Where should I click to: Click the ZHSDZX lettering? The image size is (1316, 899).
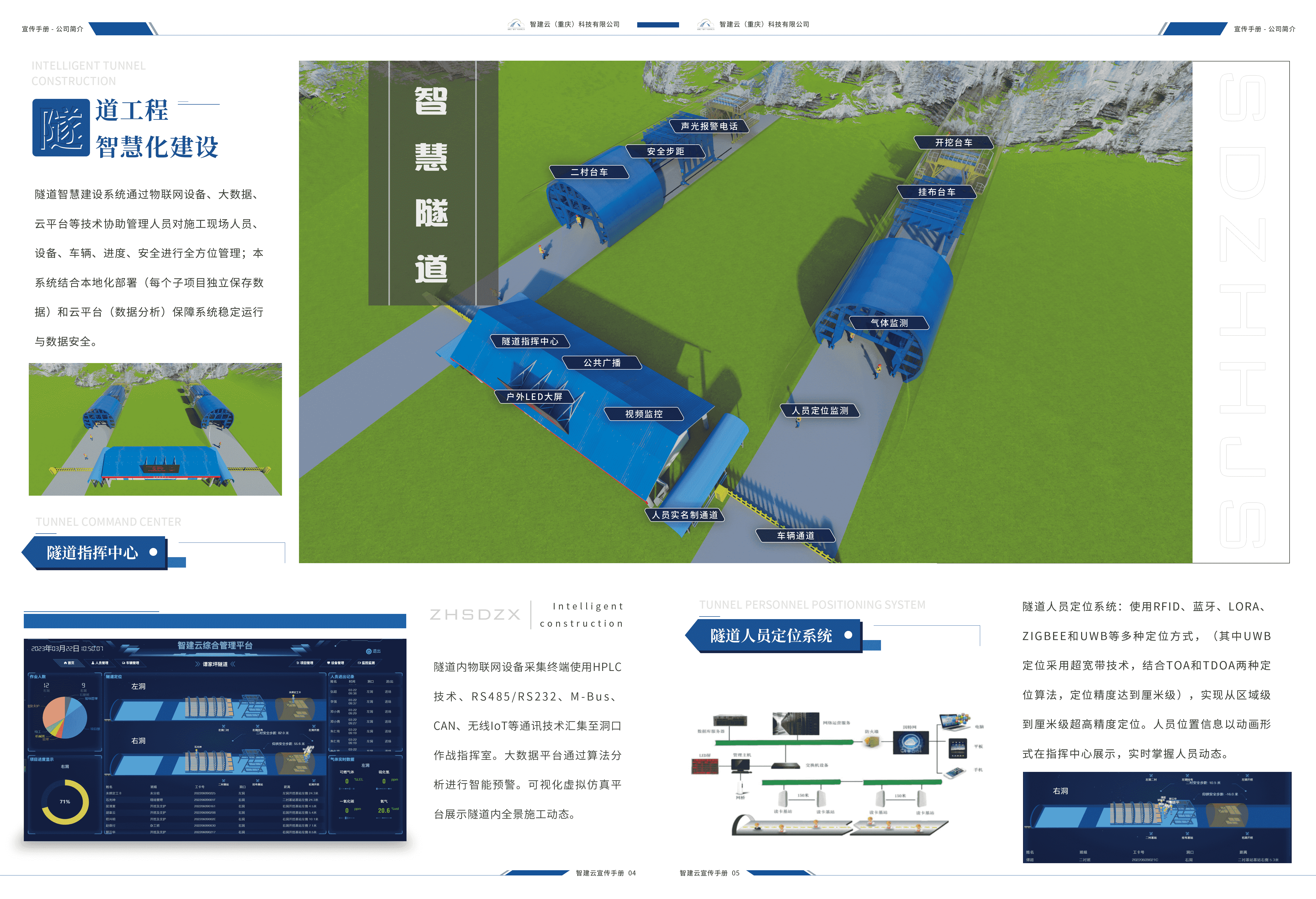tap(475, 614)
